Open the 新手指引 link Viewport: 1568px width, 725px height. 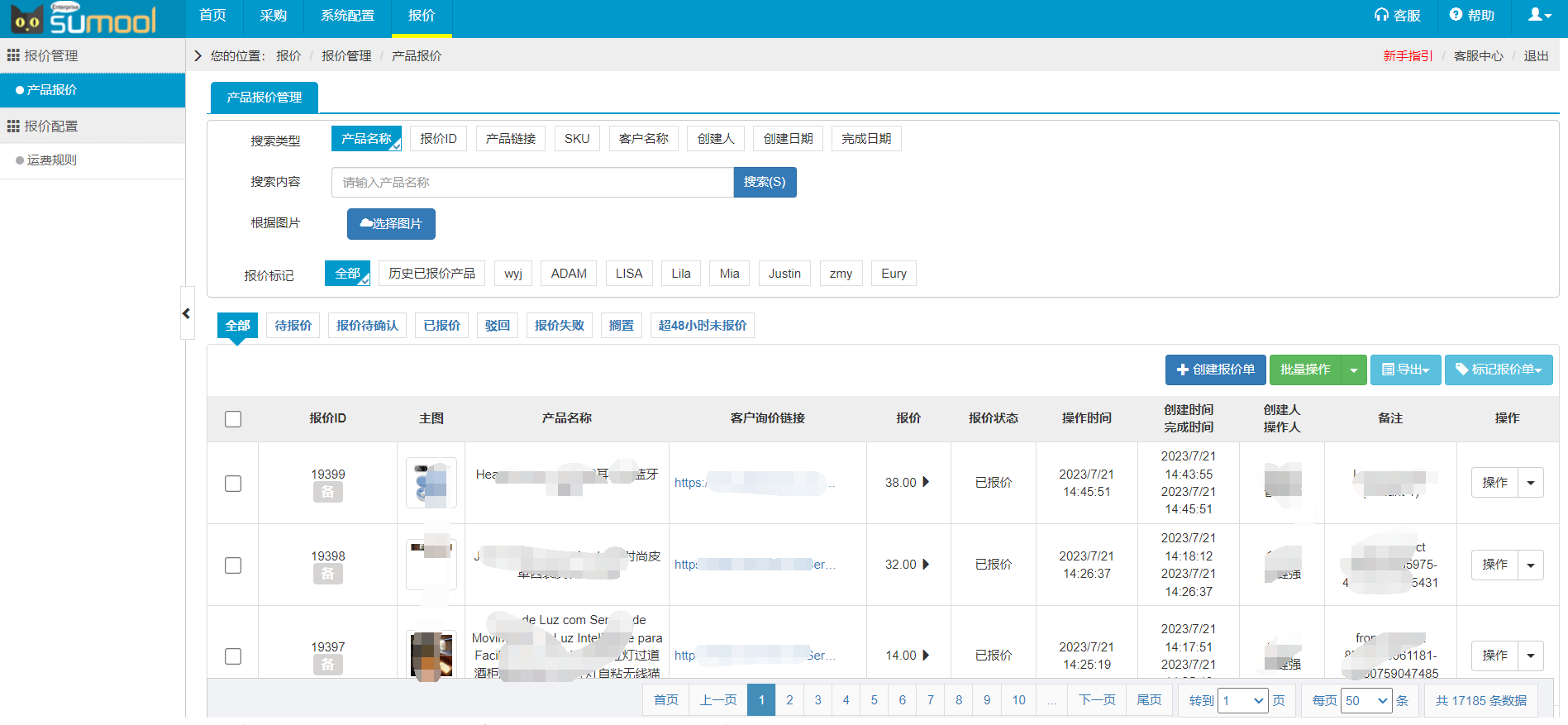(1408, 55)
